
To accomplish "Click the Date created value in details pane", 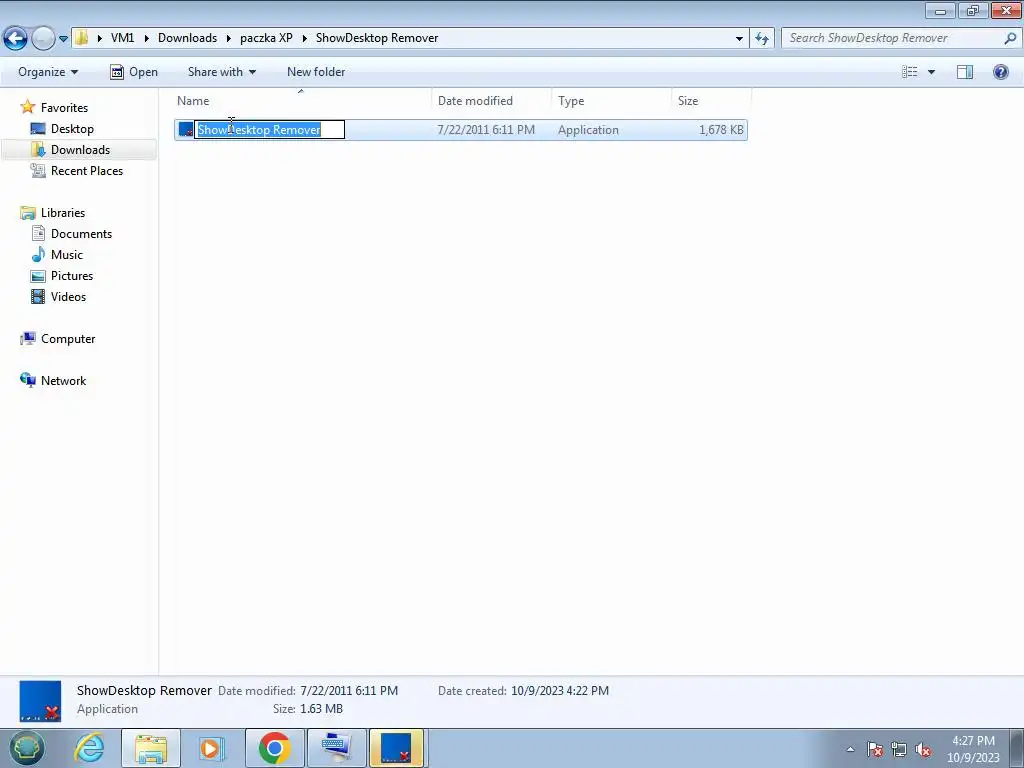I will [560, 690].
